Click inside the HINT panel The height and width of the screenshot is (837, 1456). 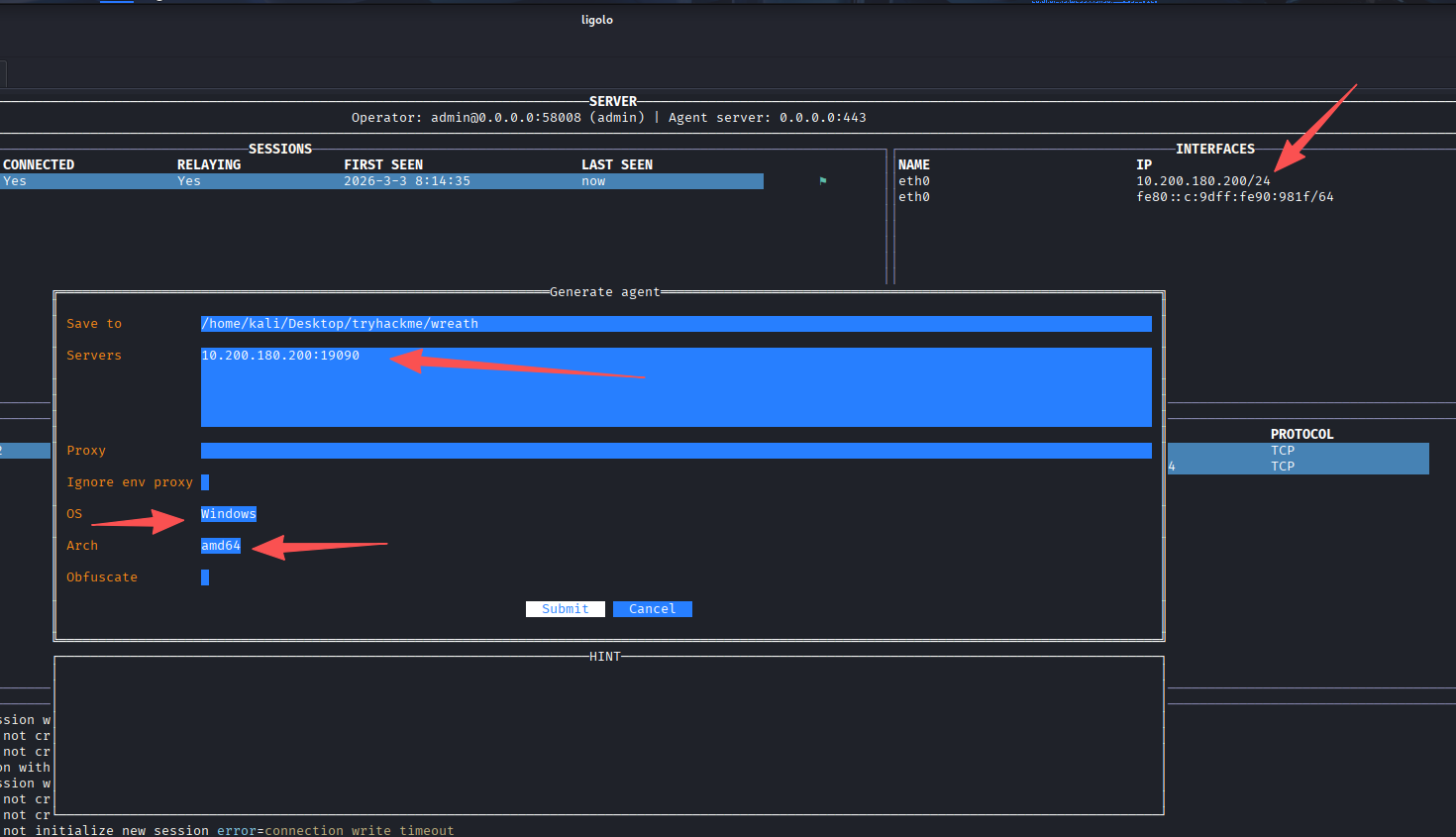point(608,736)
